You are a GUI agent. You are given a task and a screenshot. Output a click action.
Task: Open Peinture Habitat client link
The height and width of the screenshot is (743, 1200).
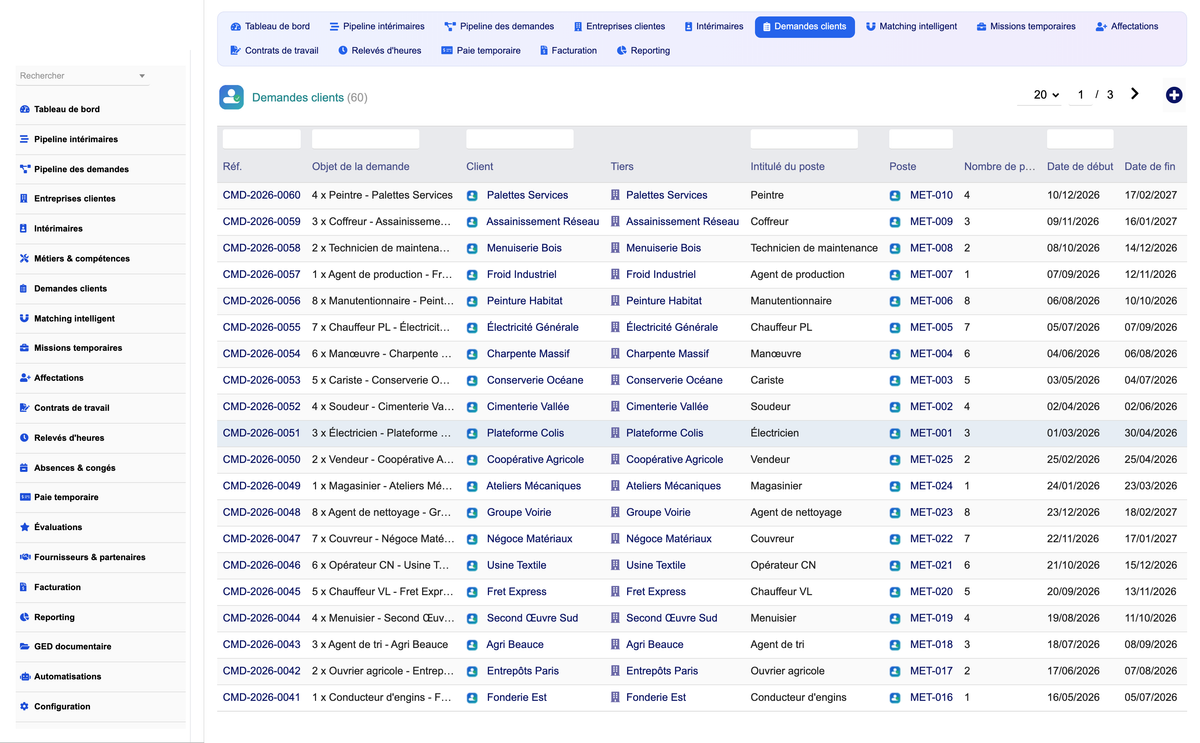[524, 301]
